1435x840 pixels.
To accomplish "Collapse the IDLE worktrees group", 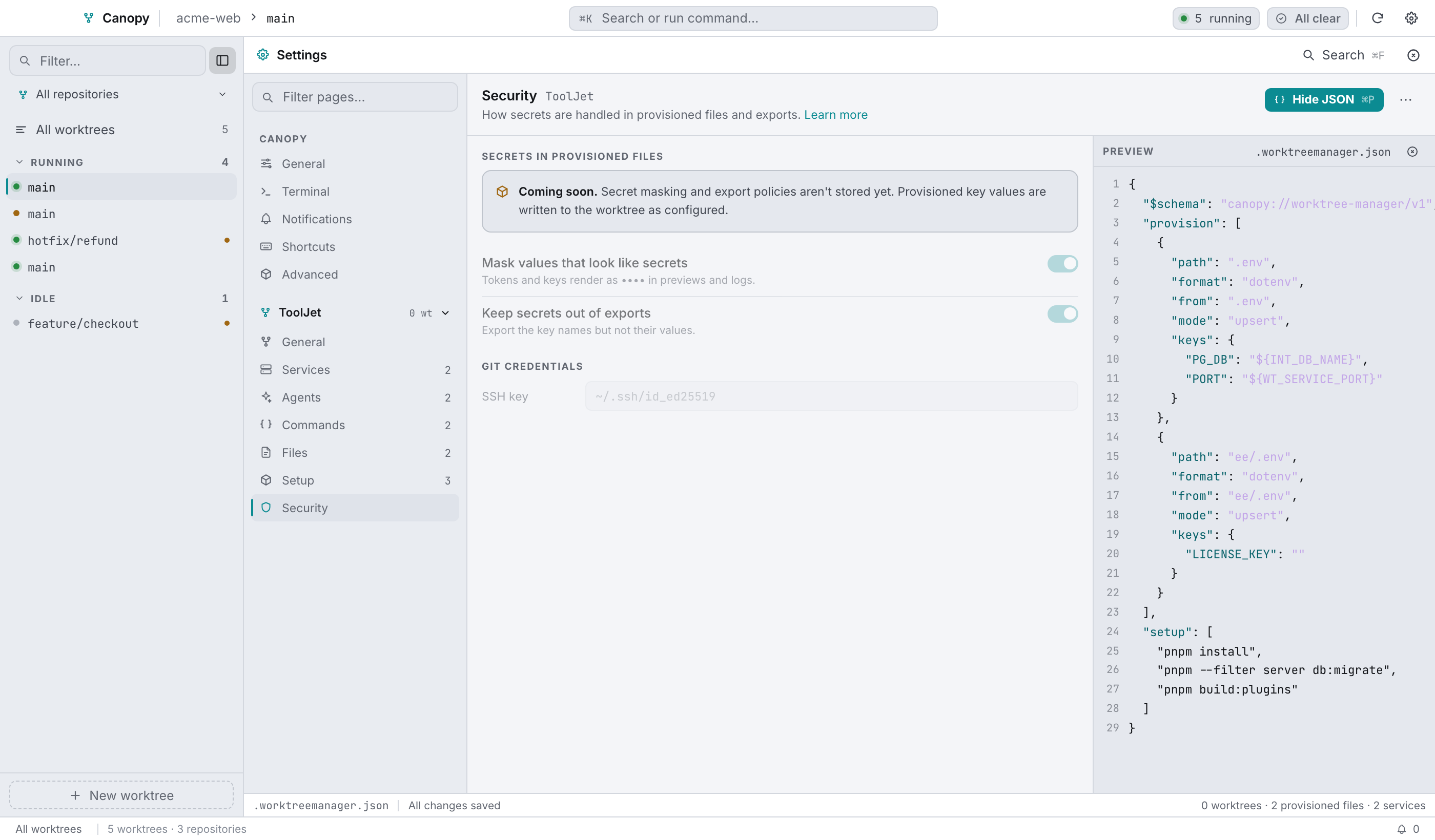I will coord(19,298).
